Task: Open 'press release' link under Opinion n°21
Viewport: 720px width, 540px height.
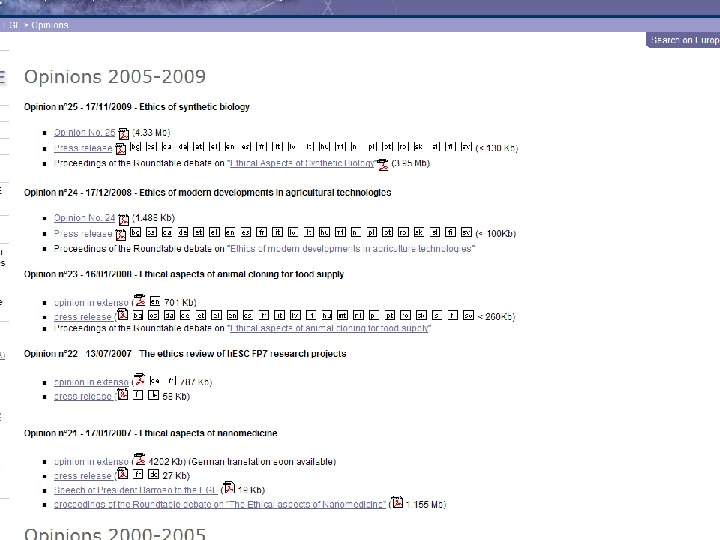Action: click(83, 476)
